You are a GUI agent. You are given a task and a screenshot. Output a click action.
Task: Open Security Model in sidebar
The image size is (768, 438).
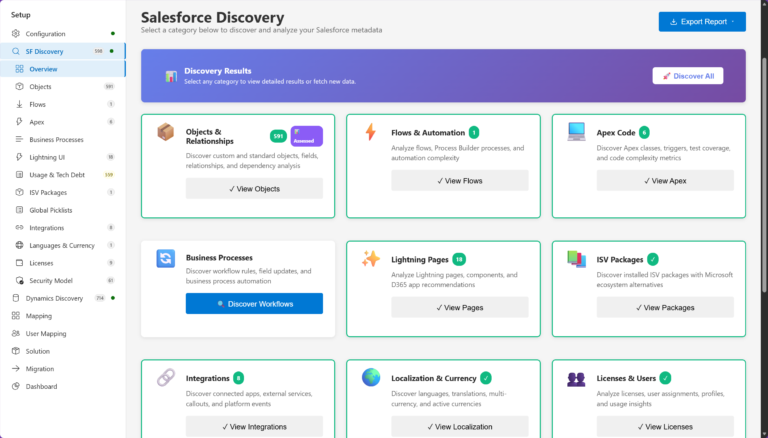(63, 281)
